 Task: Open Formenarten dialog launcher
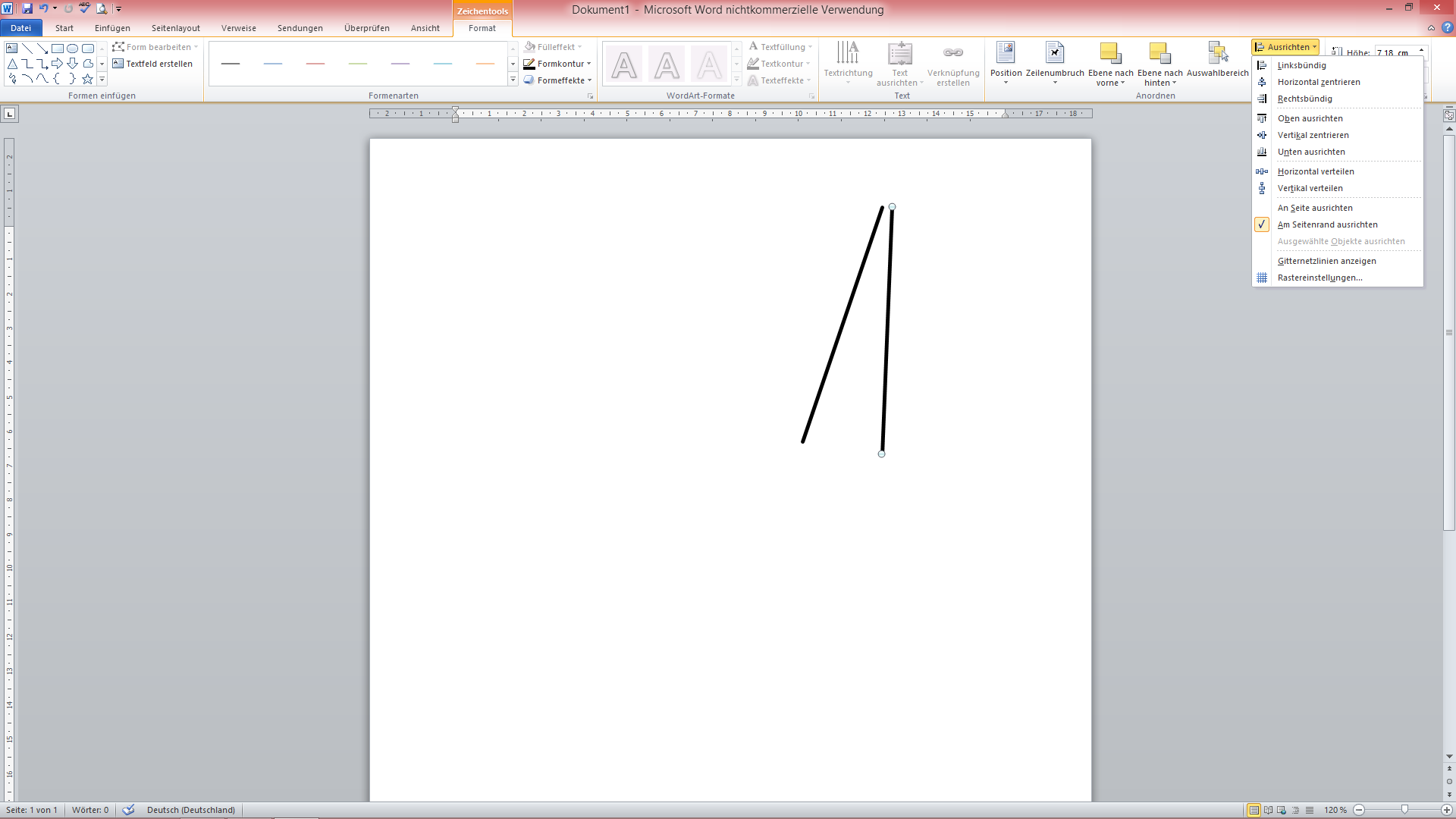click(590, 96)
